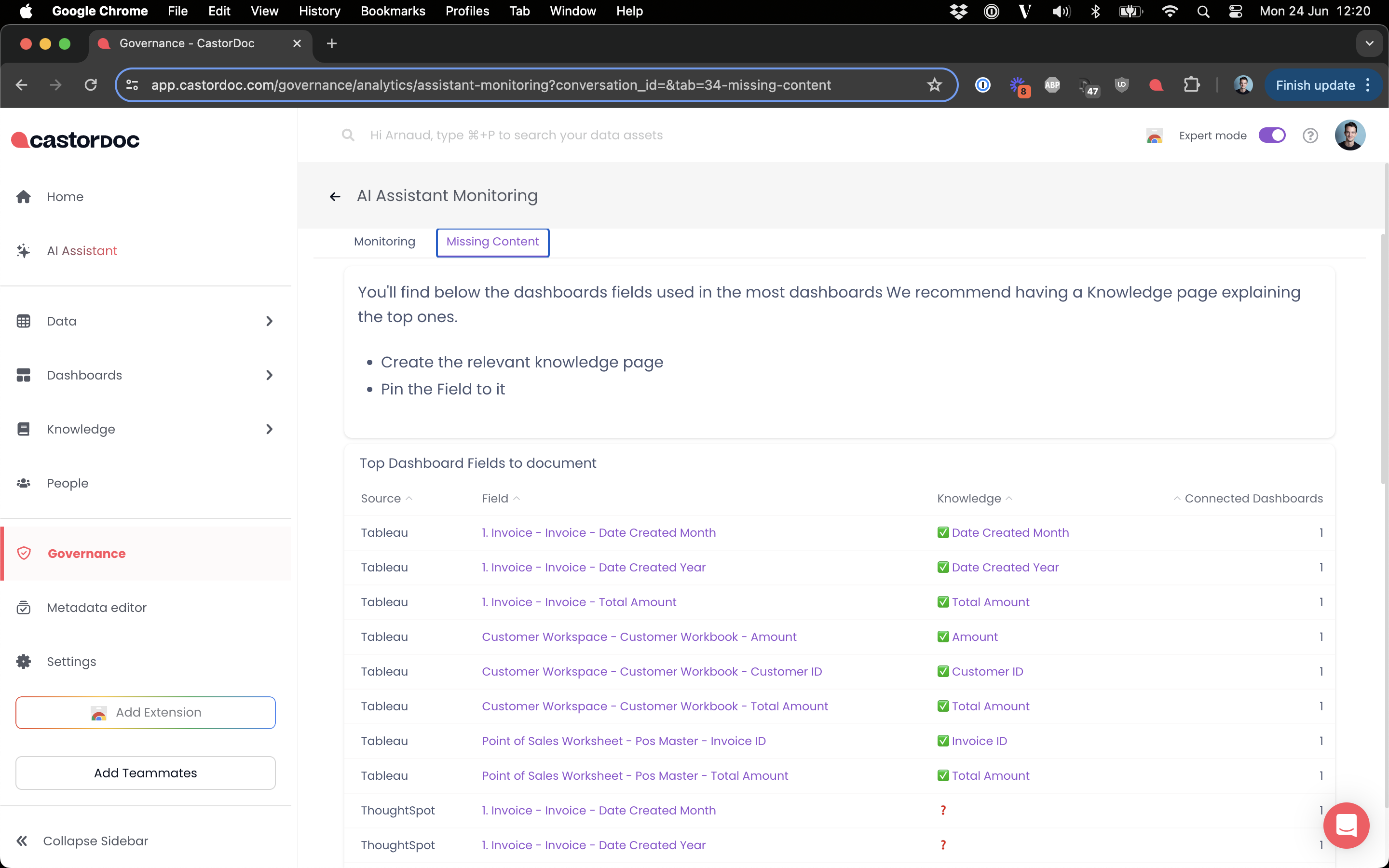Switch to the Monitoring tab

(384, 242)
